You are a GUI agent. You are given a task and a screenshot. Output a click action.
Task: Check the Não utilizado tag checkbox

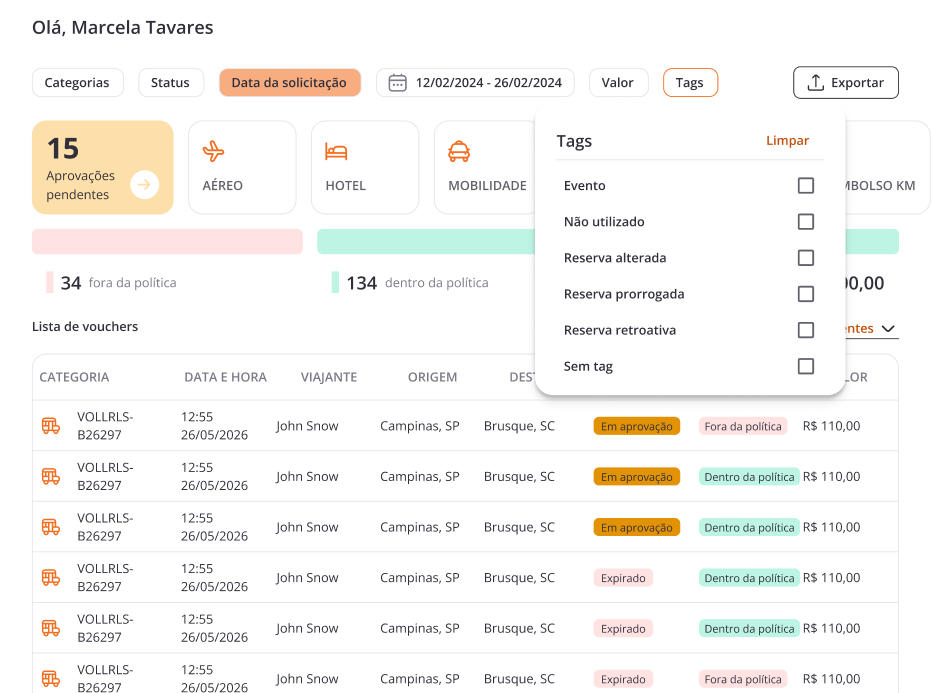pos(806,222)
